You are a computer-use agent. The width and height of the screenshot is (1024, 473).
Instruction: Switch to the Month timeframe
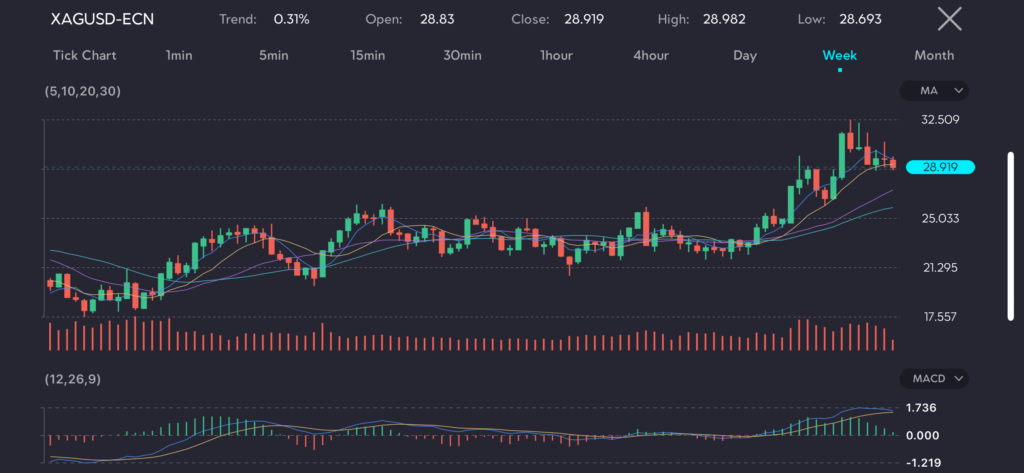click(934, 55)
